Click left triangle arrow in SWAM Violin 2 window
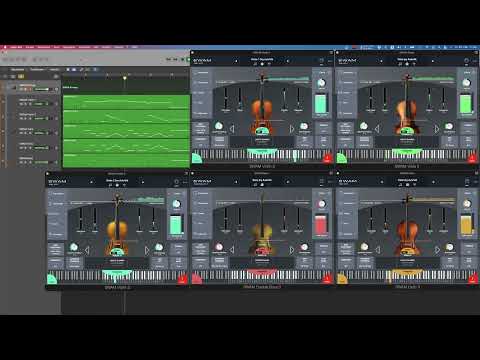This screenshot has height=360, width=480. pos(232,129)
